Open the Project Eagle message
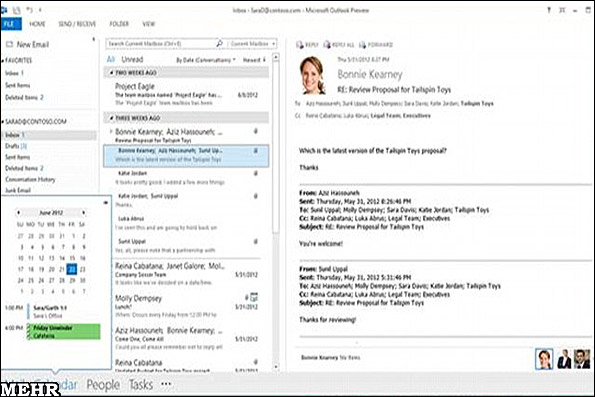This screenshot has width=595, height=397. [x=186, y=94]
